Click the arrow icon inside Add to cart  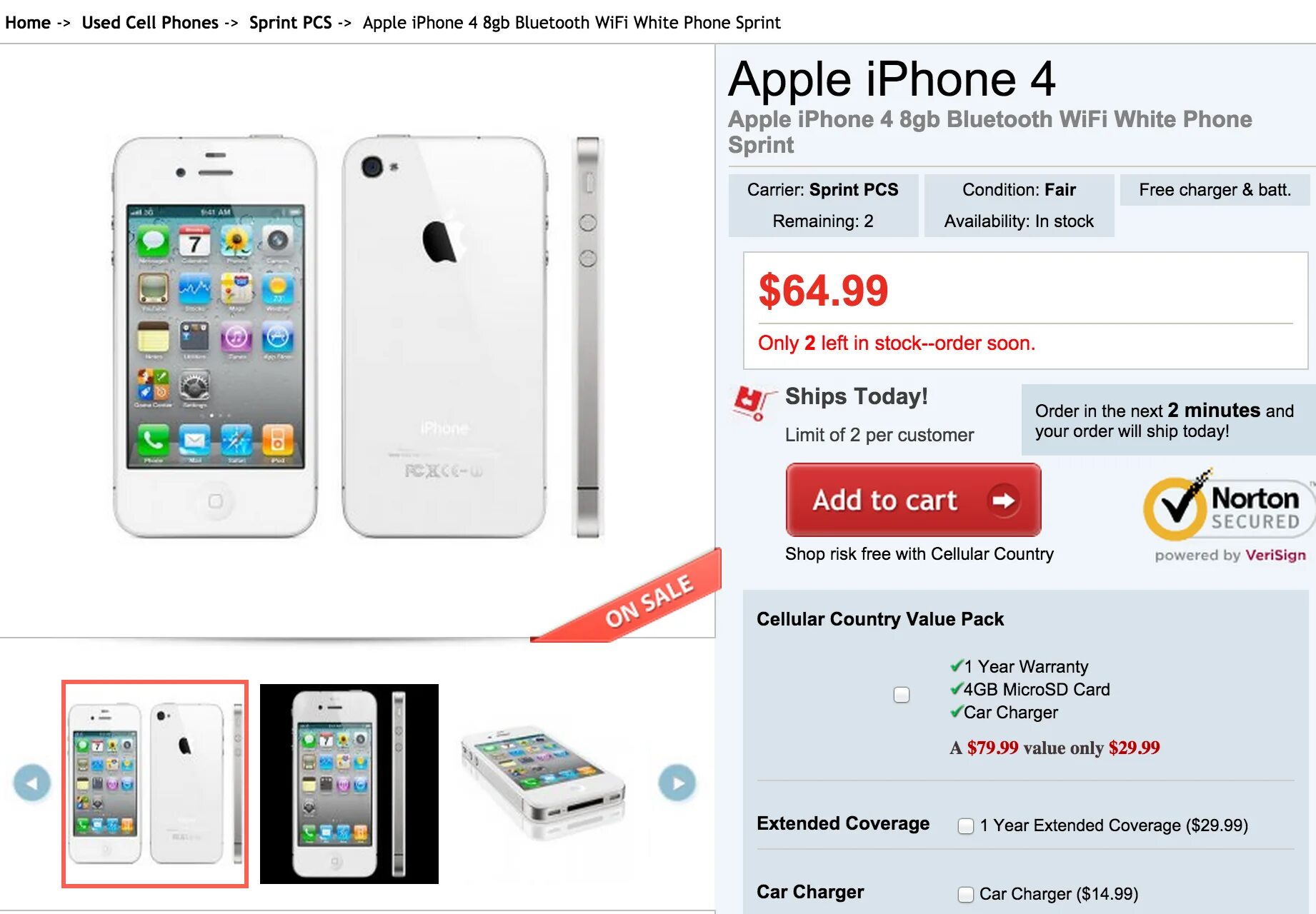point(1004,500)
